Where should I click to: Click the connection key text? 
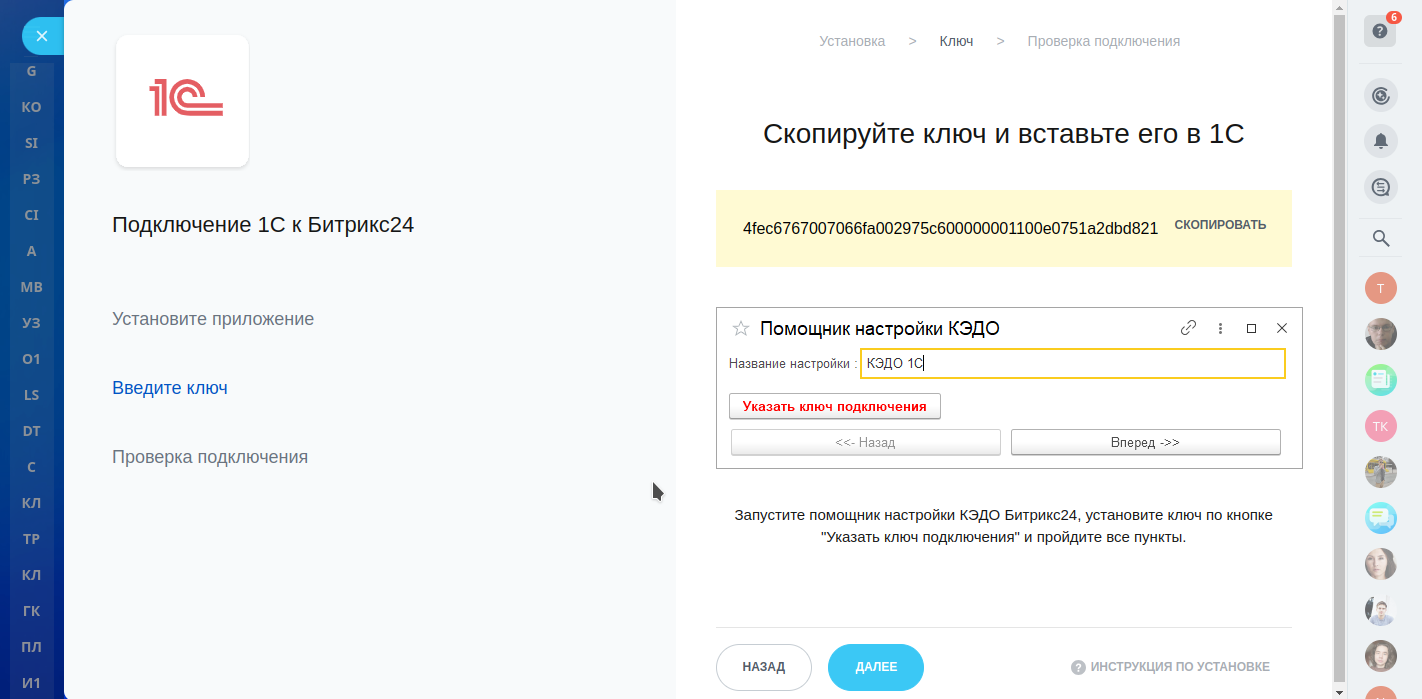coord(950,228)
